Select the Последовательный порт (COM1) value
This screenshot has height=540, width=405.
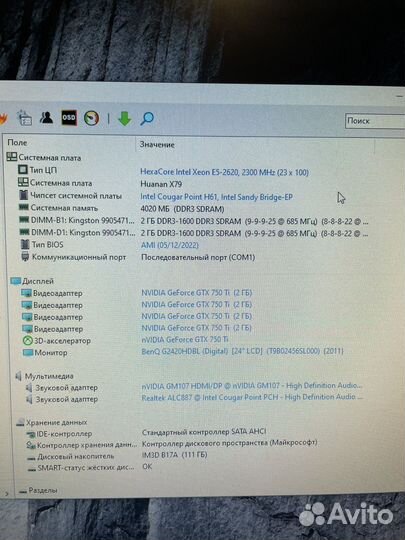(198, 257)
